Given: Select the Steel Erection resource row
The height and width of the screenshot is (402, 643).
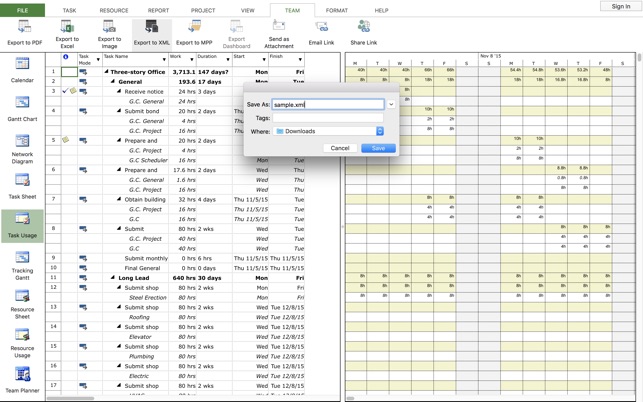Looking at the screenshot, I should [x=148, y=297].
